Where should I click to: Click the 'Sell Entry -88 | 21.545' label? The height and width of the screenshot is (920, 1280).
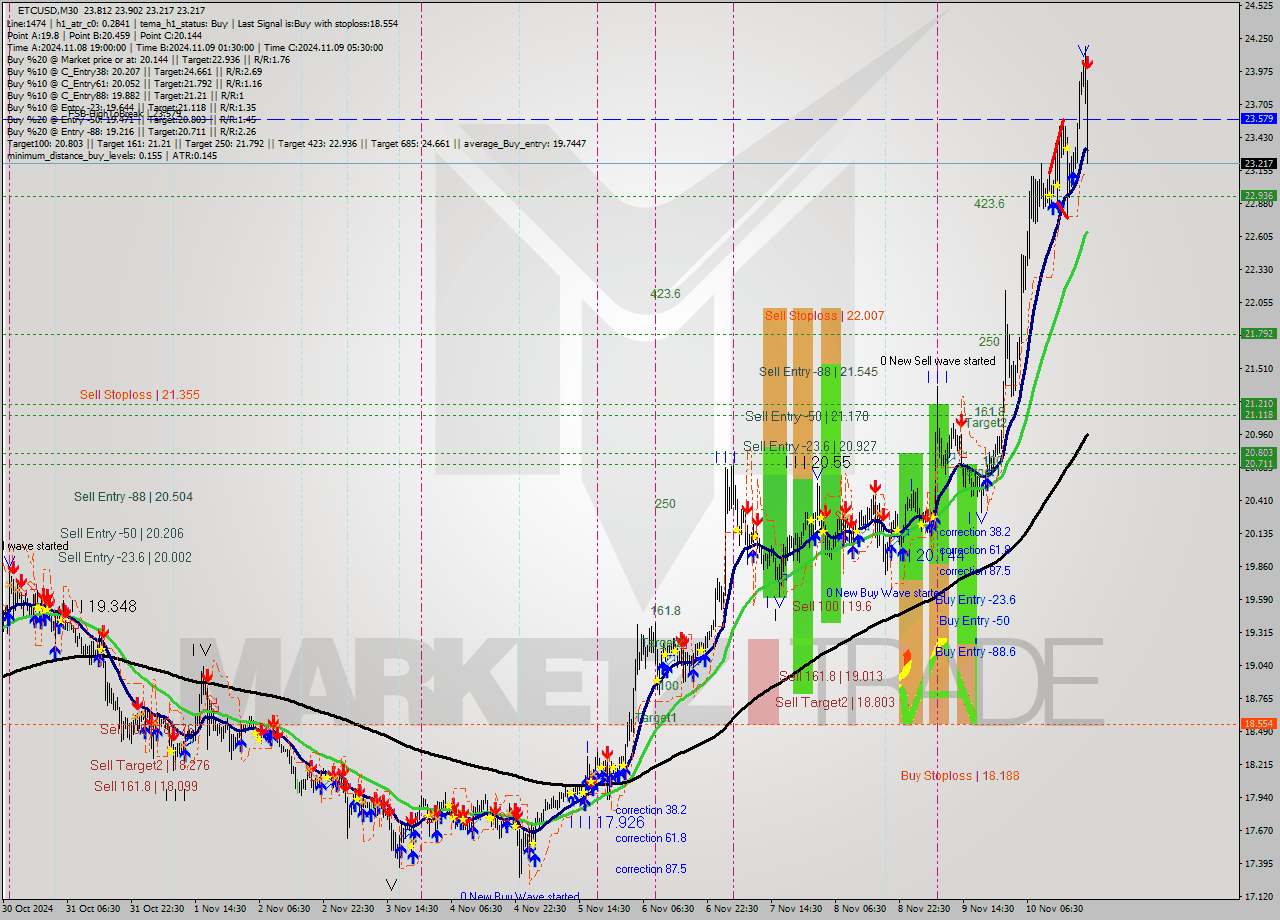[x=818, y=372]
